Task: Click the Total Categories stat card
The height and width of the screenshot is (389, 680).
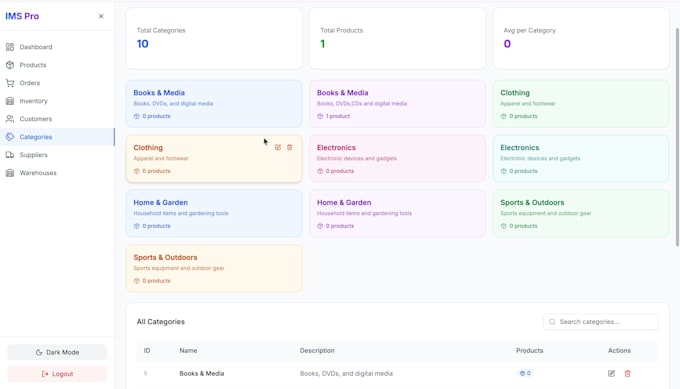Action: [x=214, y=38]
